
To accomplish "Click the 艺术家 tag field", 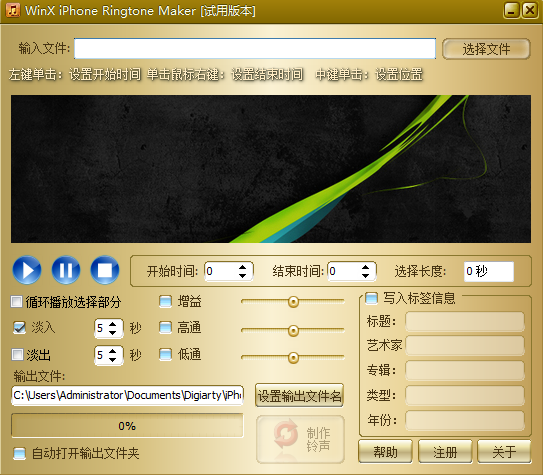I will (x=465, y=346).
